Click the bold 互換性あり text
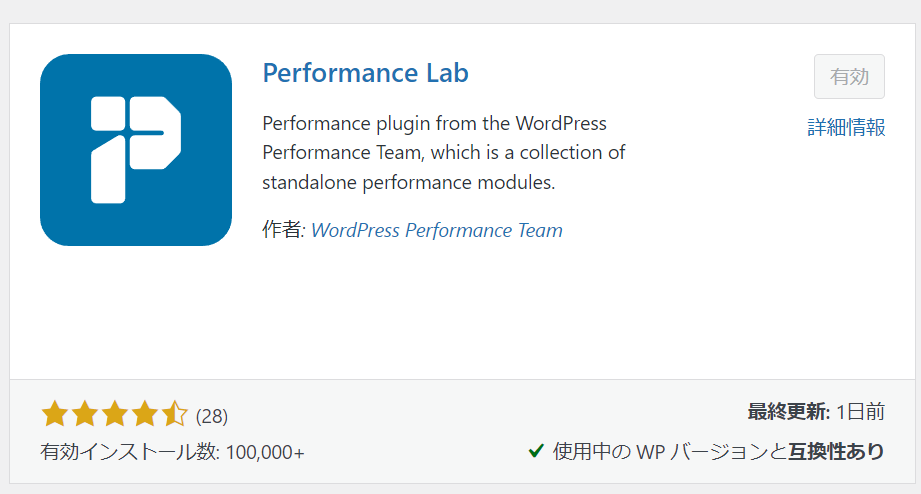Viewport: 921px width, 494px height. pos(836,451)
